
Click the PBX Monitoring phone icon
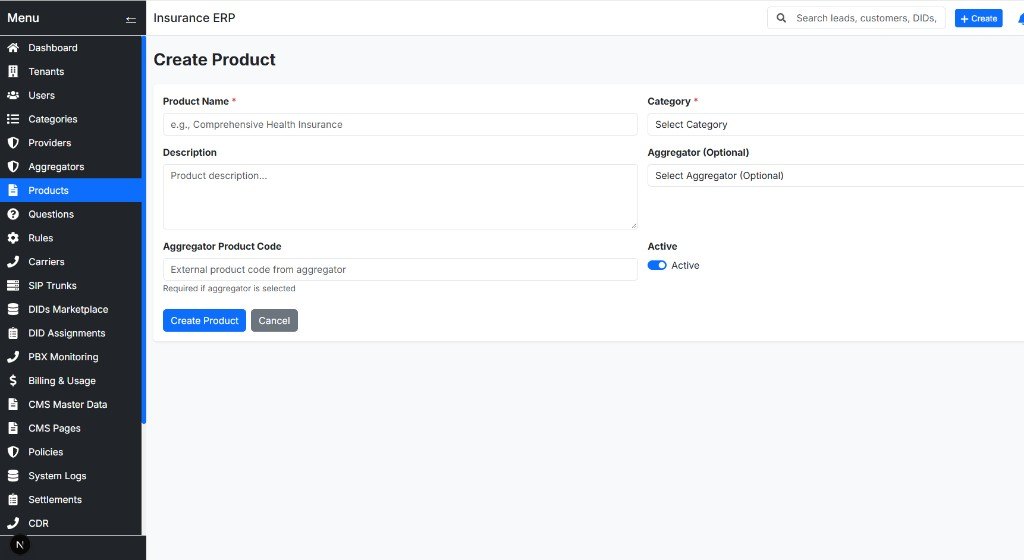[13, 357]
